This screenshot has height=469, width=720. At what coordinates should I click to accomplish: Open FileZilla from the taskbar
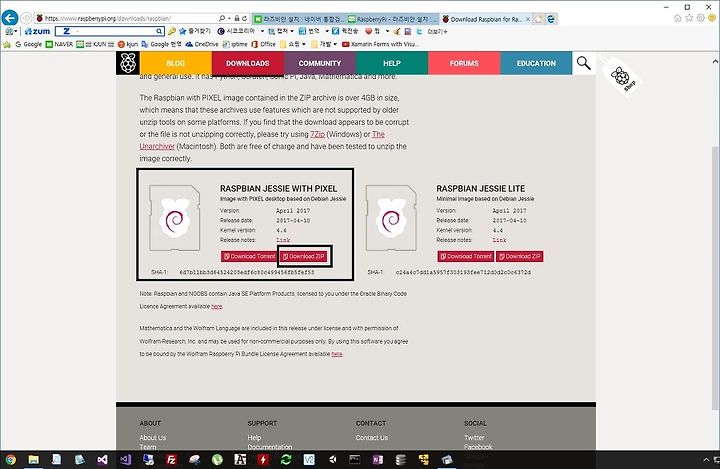pyautogui.click(x=171, y=459)
